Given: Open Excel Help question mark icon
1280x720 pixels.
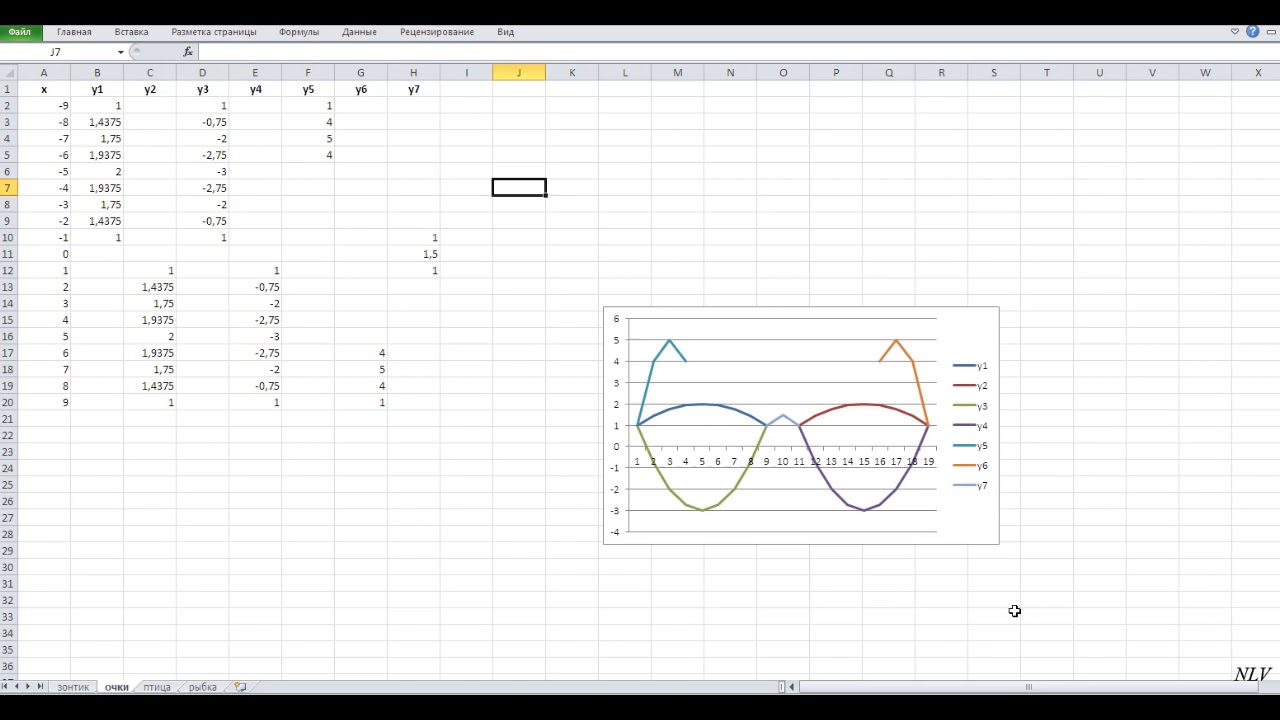Looking at the screenshot, I should click(x=1252, y=32).
